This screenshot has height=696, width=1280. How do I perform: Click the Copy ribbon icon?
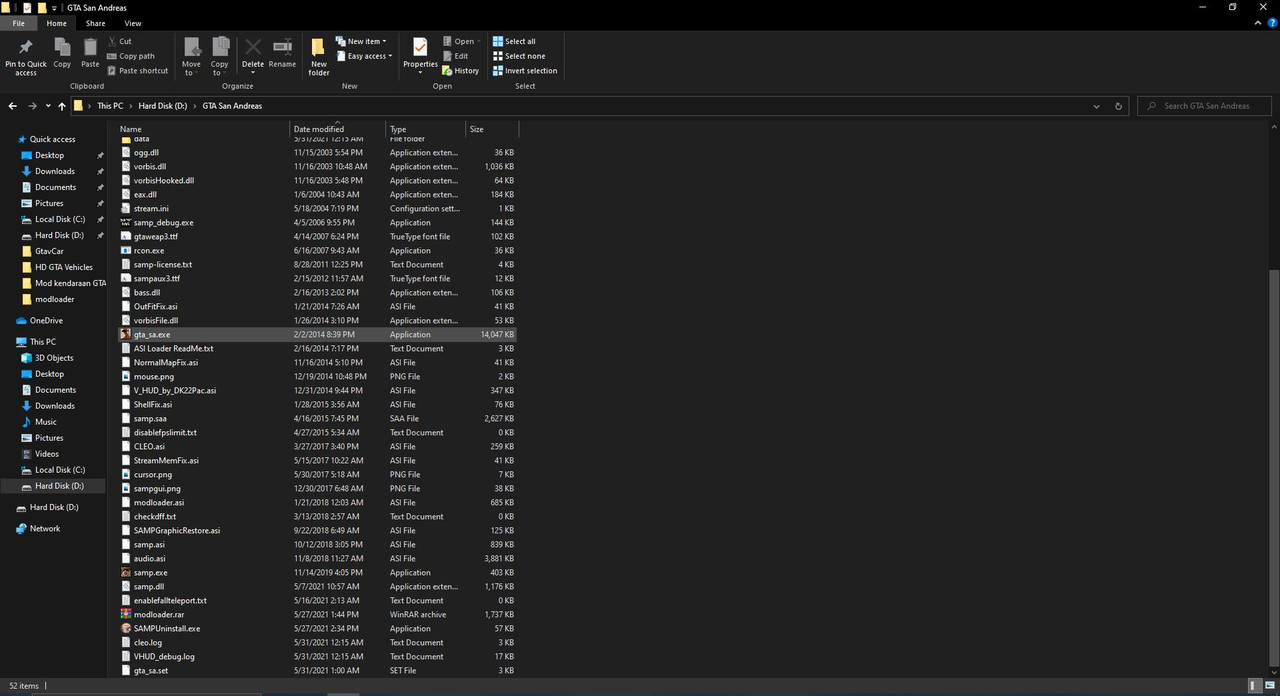(62, 54)
